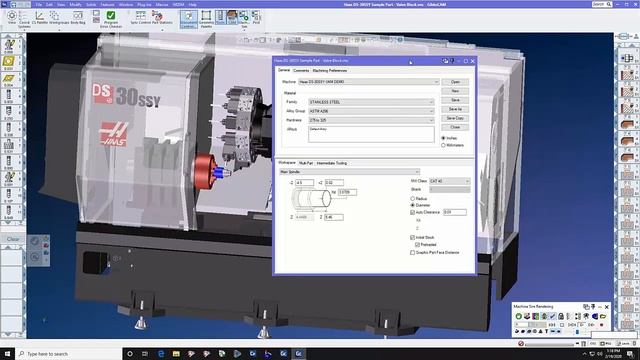Select the Diameter radio button

coord(413,205)
